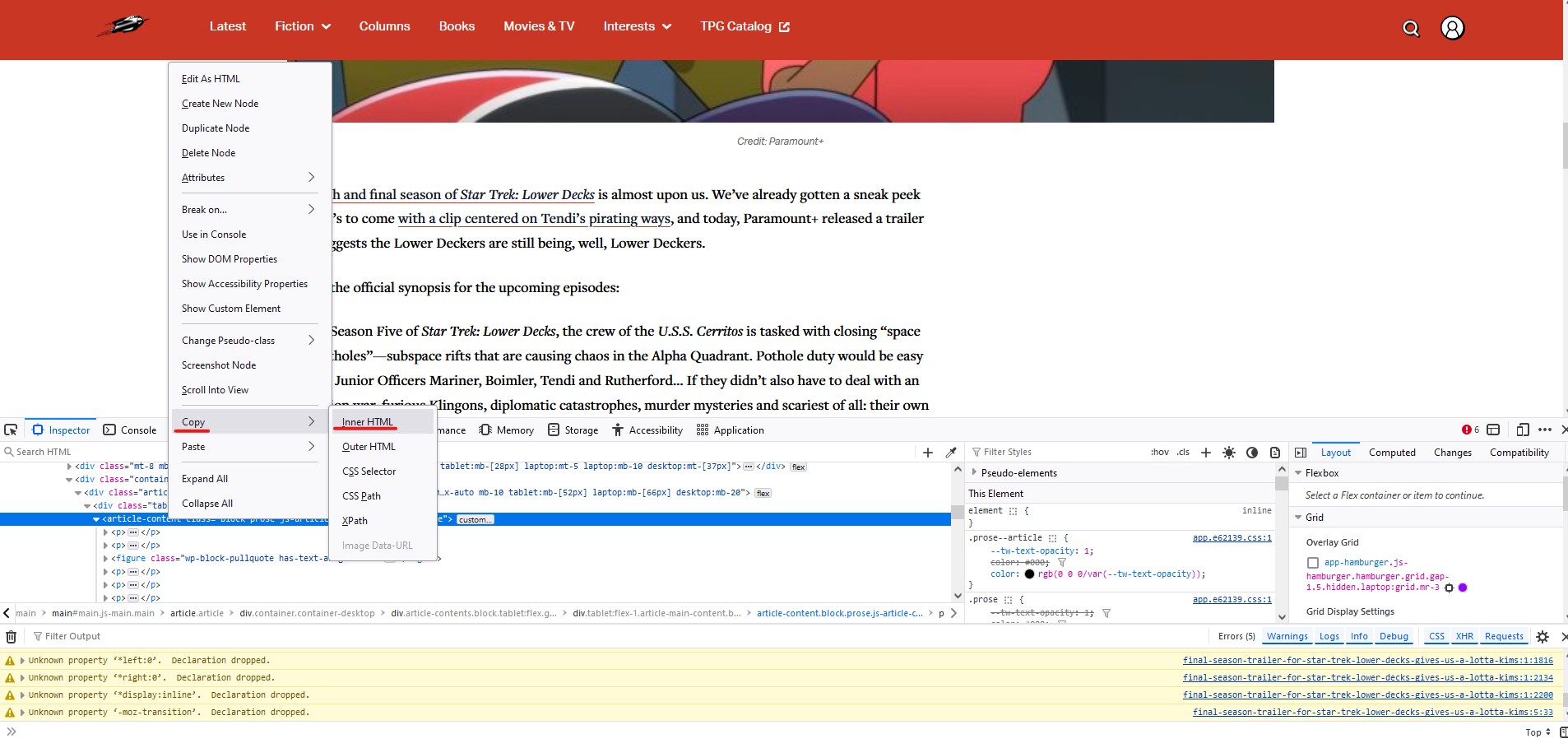Toggle the XHR console filter
1568x748 pixels.
(1464, 636)
